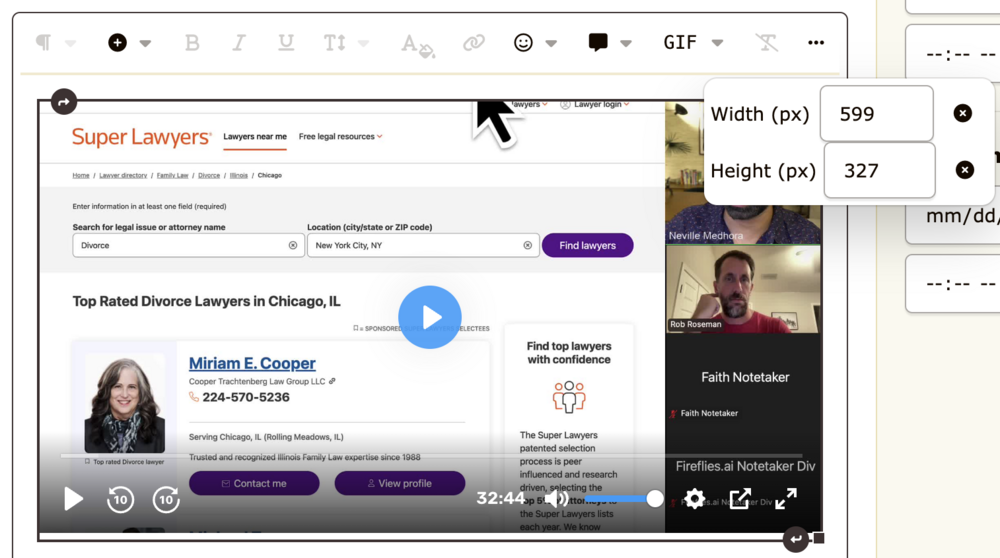Expand emoji dropdown arrow

point(551,43)
